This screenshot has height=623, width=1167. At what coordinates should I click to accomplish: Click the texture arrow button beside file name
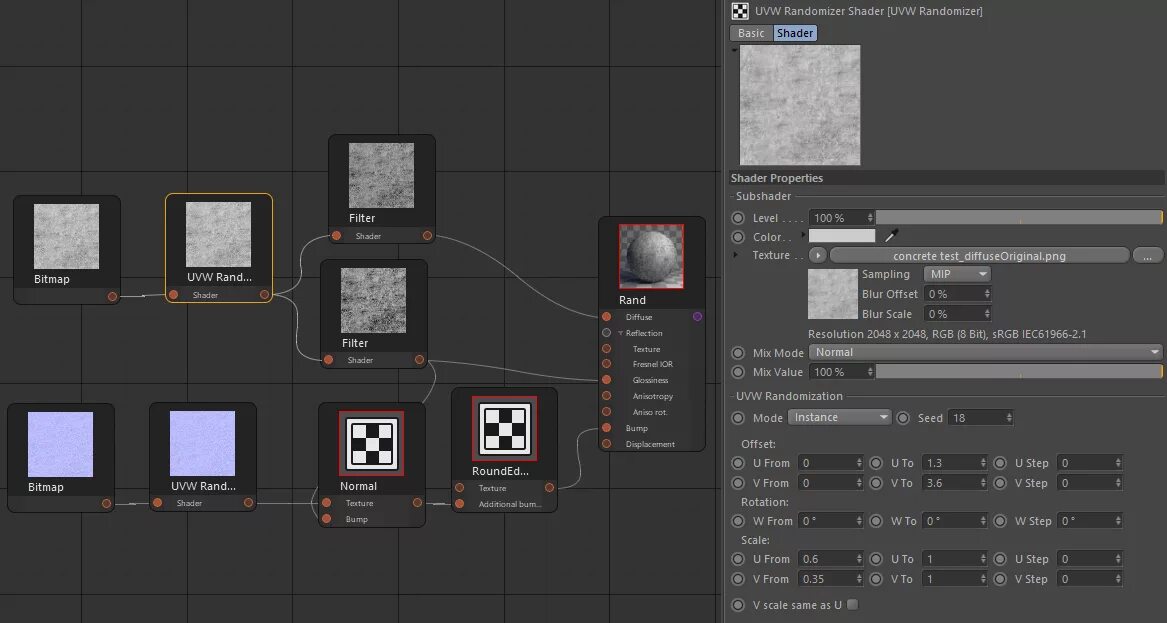pyautogui.click(x=818, y=255)
